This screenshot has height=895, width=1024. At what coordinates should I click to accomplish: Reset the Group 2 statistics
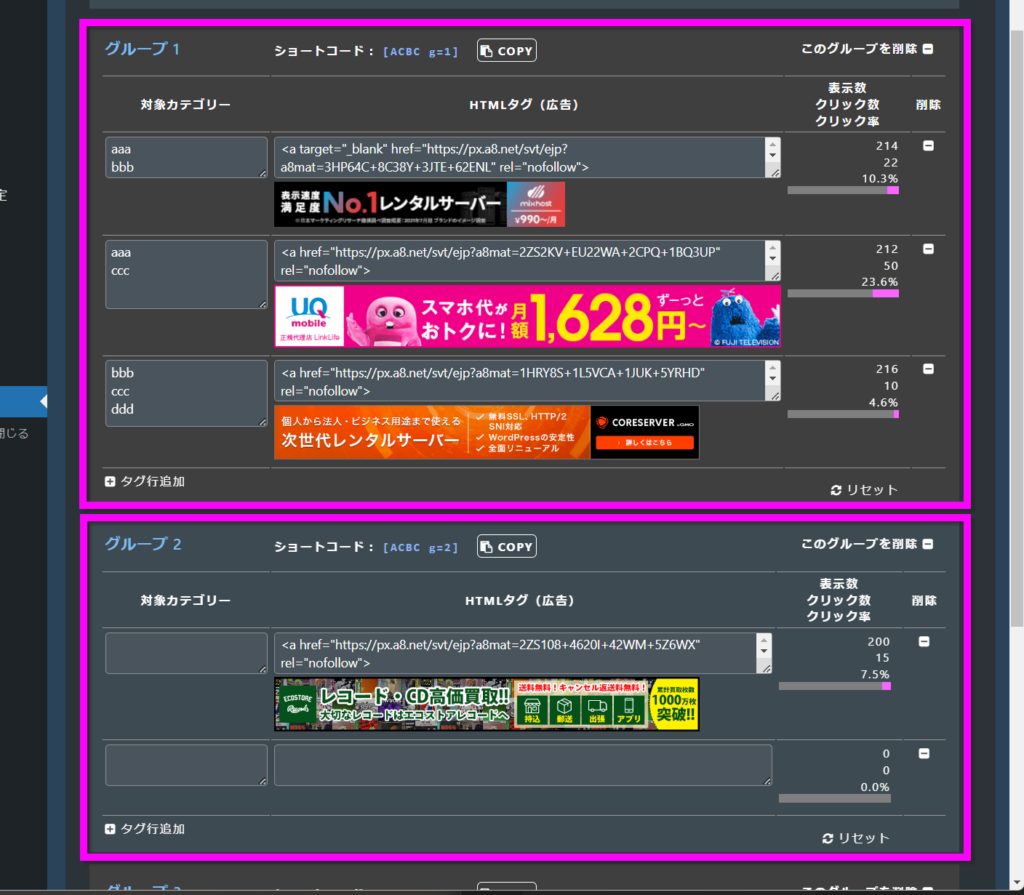coord(855,838)
